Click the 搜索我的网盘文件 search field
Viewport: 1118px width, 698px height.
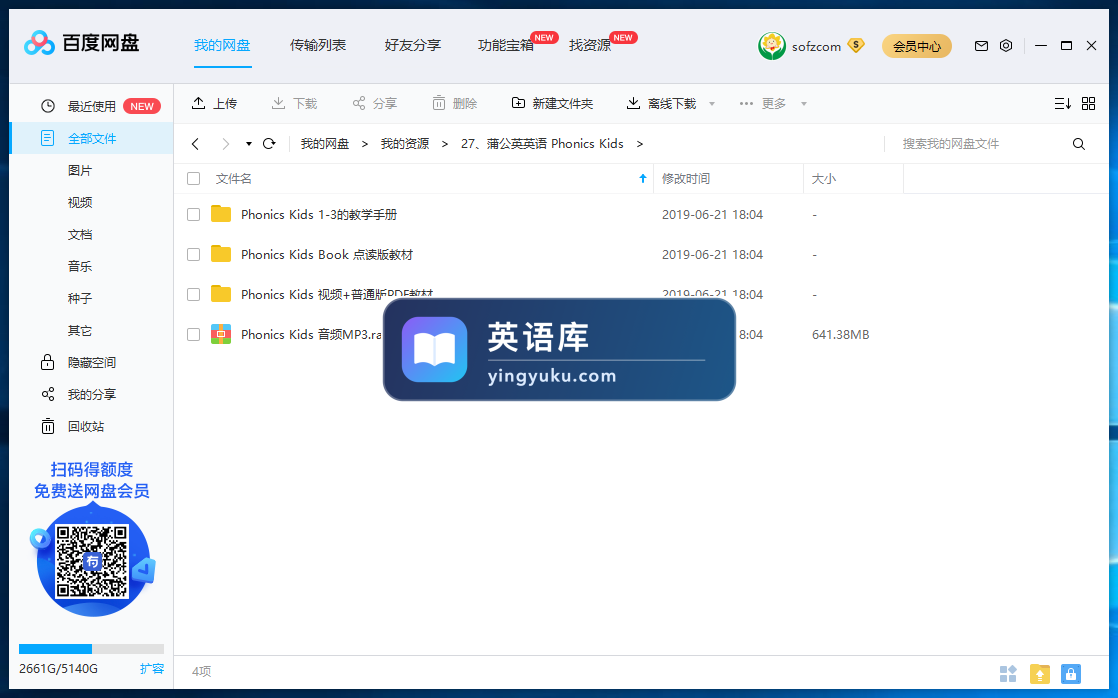point(980,144)
